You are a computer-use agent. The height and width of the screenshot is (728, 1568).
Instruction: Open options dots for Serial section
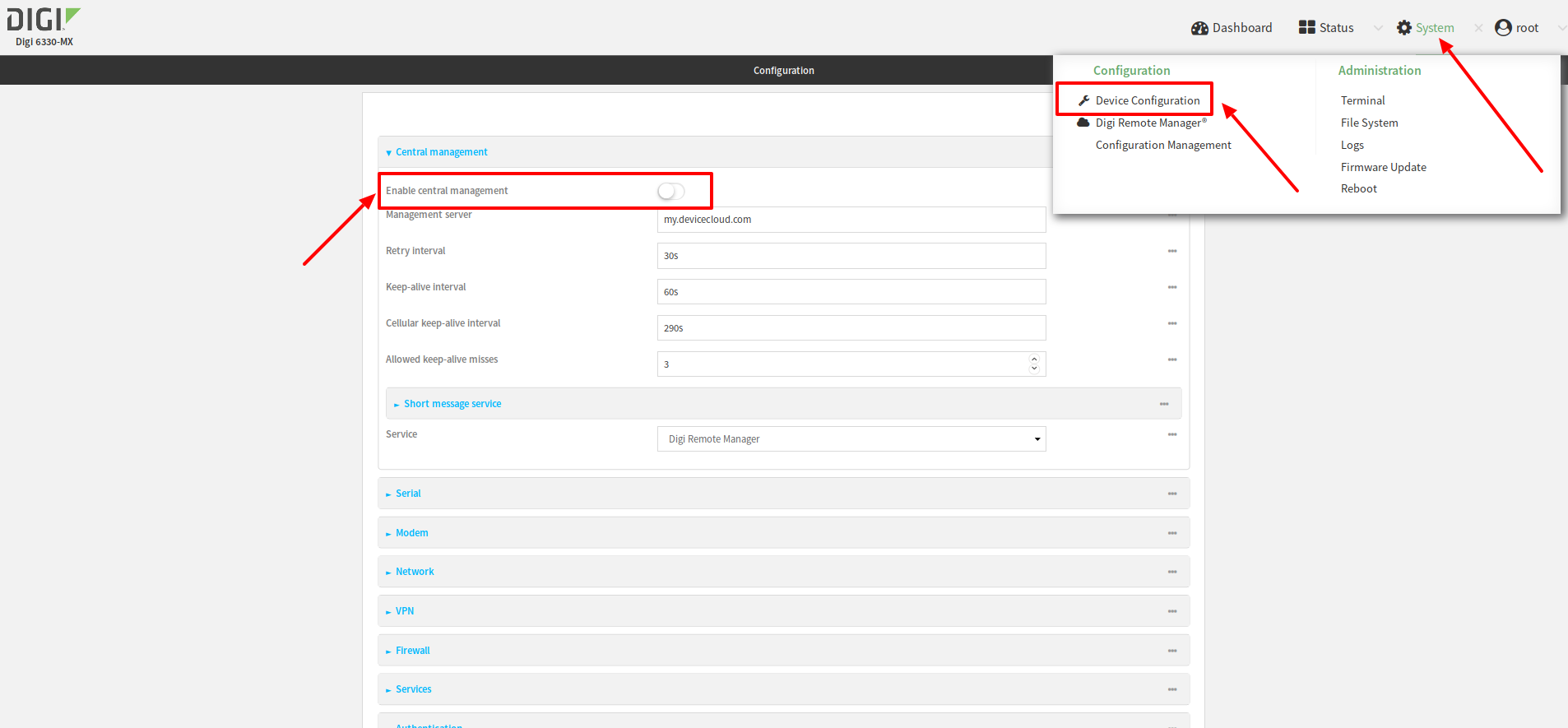point(1172,494)
